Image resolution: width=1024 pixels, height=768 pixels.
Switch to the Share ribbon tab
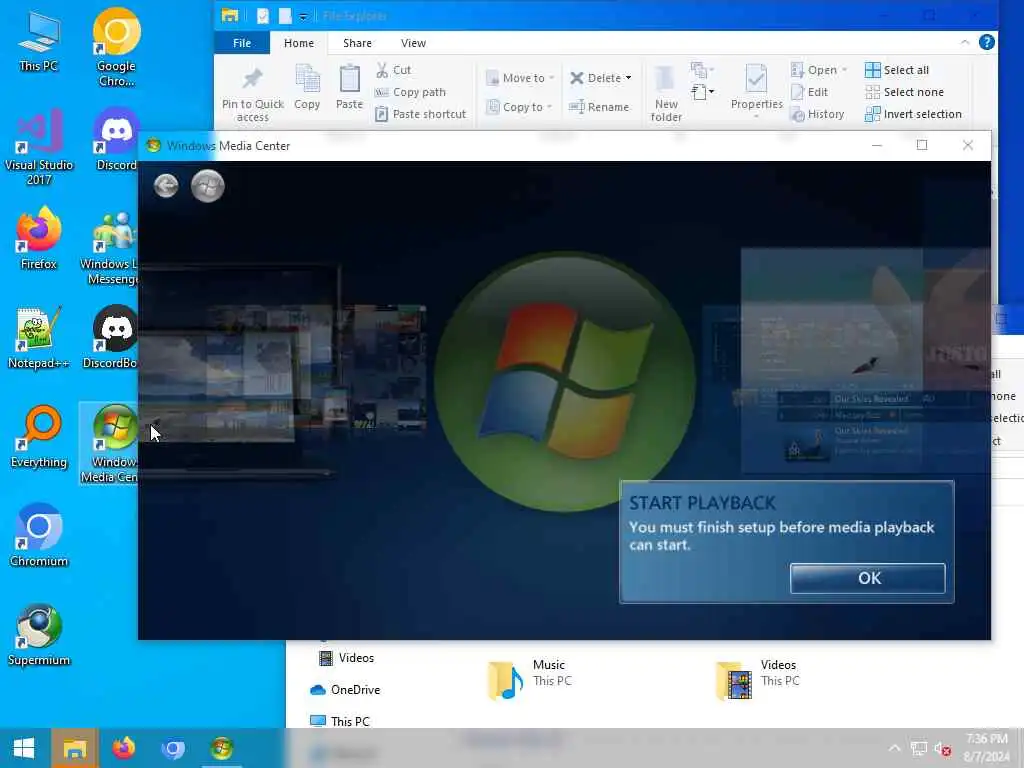click(357, 43)
